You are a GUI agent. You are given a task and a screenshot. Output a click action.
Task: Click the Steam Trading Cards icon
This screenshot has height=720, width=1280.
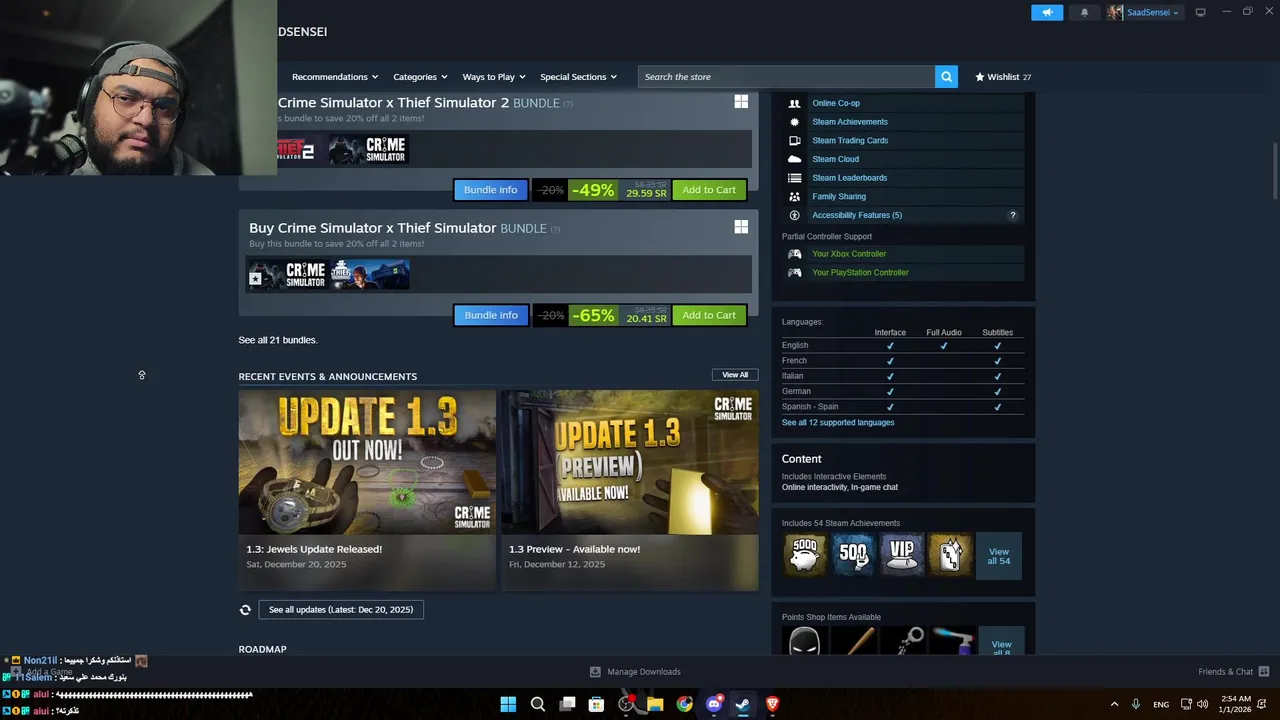tap(794, 141)
